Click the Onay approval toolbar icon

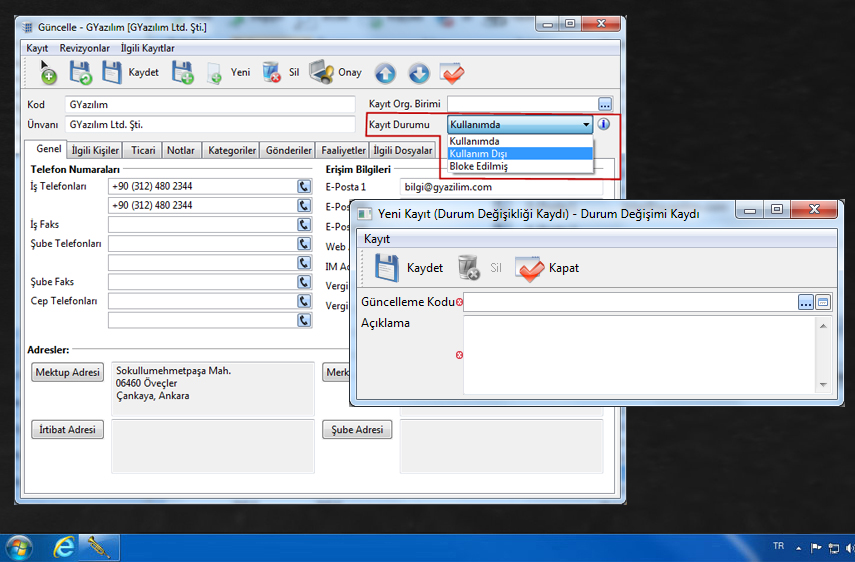[x=321, y=72]
